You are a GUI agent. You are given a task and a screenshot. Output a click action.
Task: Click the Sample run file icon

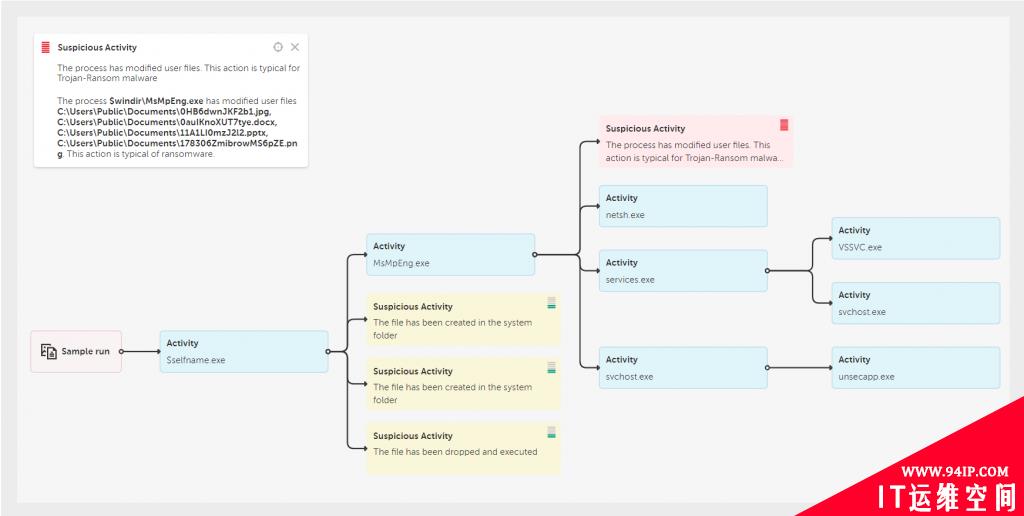(x=48, y=351)
